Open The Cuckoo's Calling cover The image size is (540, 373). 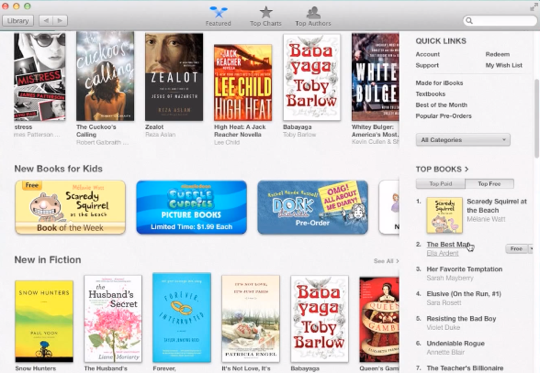105,76
